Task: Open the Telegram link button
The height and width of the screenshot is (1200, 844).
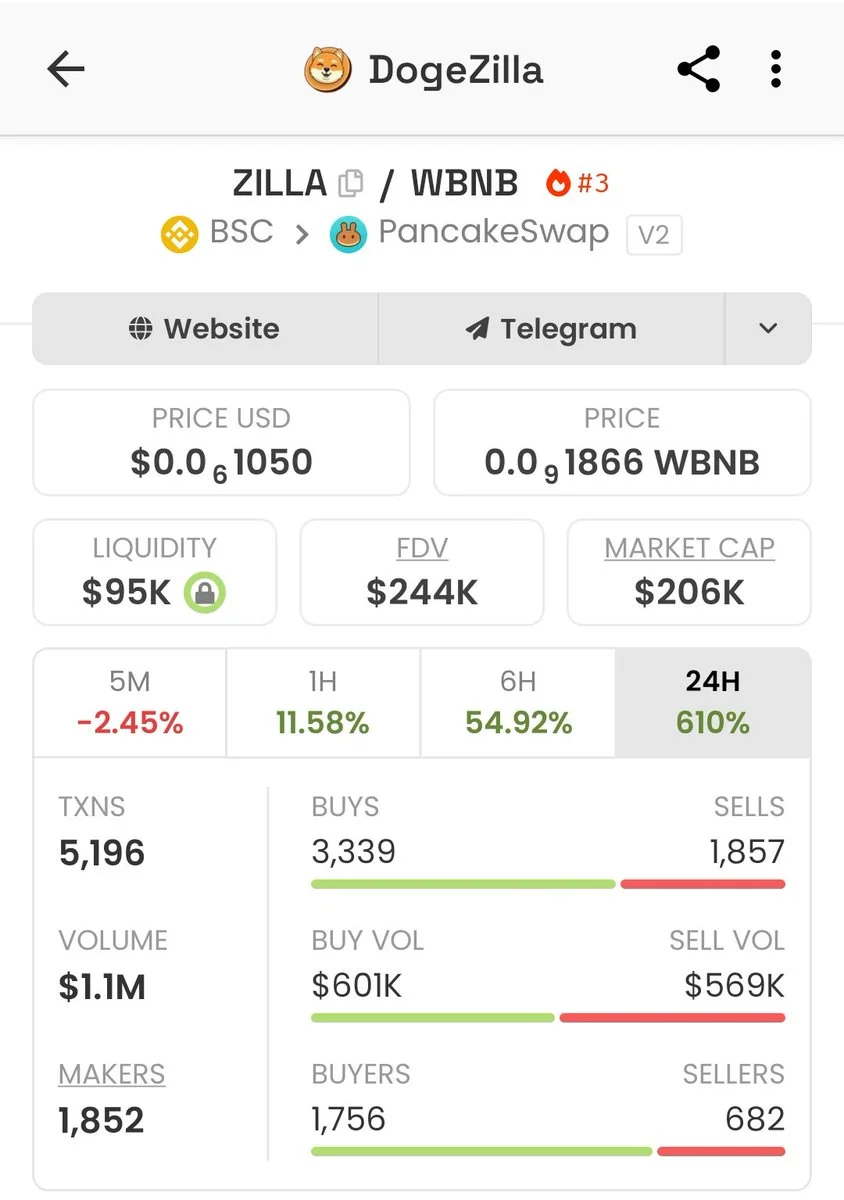Action: click(x=551, y=329)
